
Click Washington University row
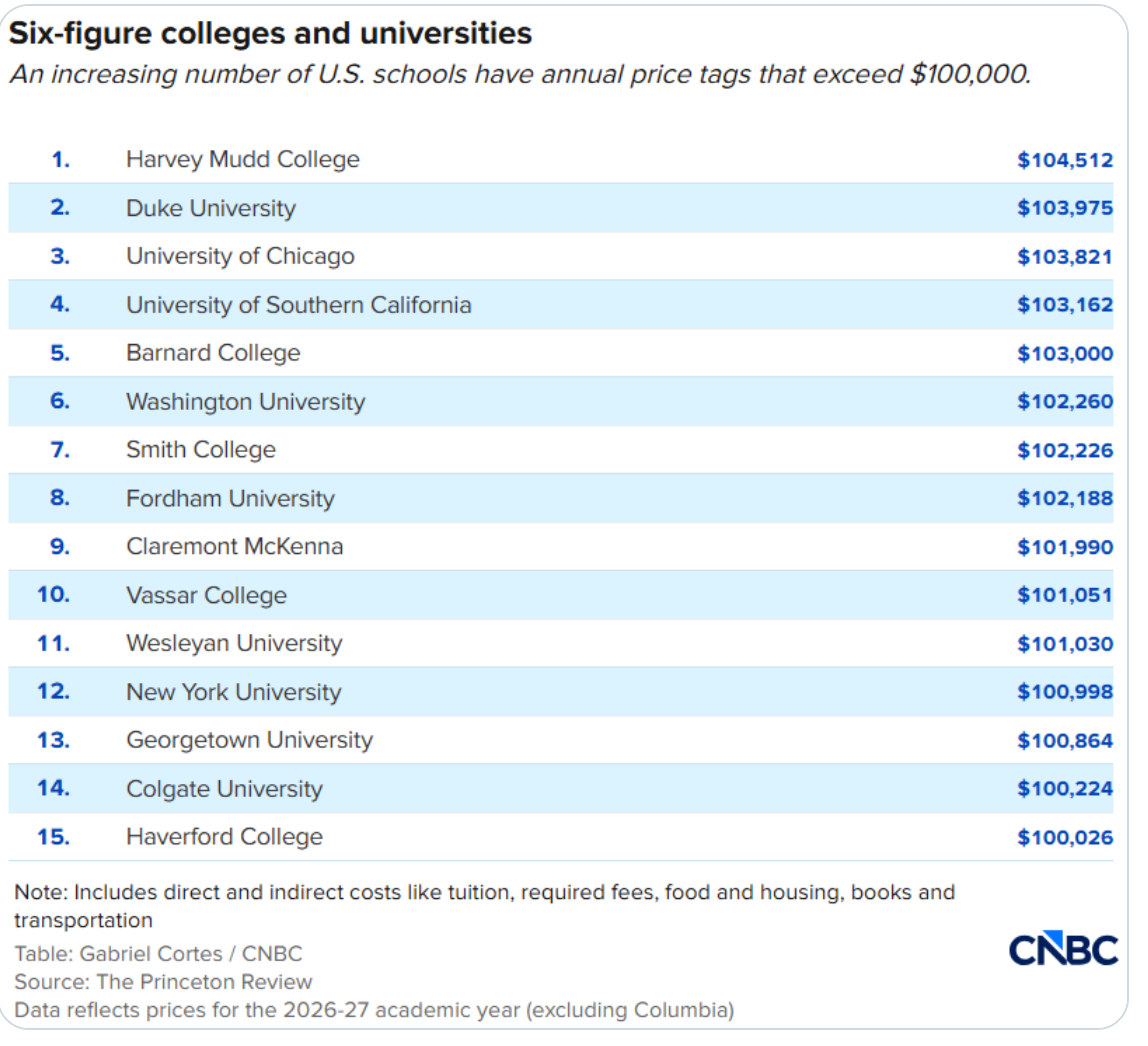[x=561, y=401]
